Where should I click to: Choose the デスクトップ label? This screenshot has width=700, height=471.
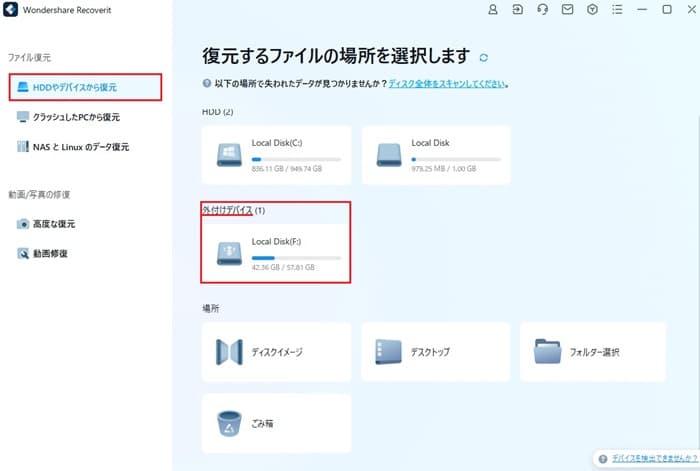coord(430,352)
